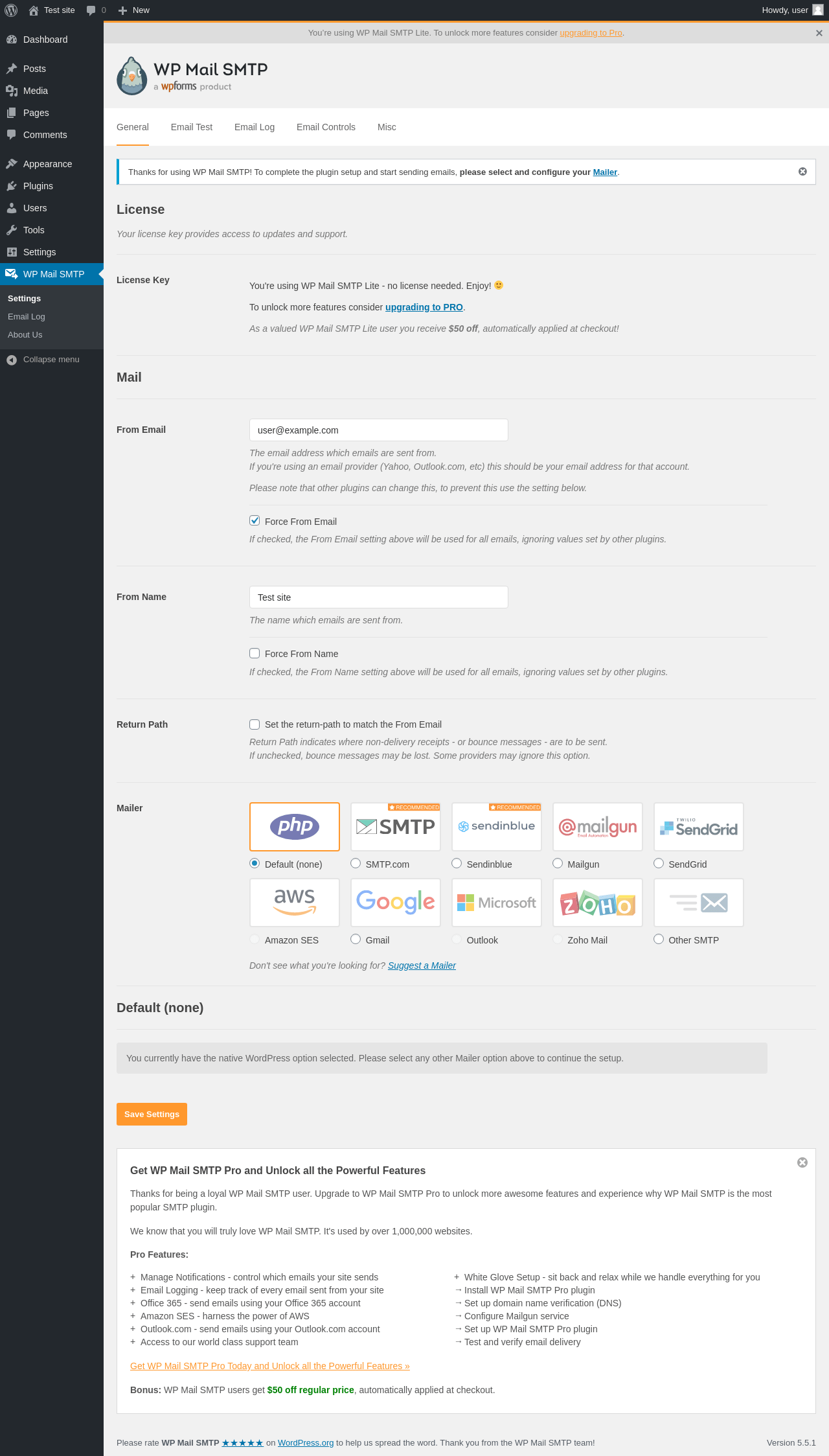Uncheck the Force From Email checkbox
Viewport: 829px width, 1456px height.
pyautogui.click(x=255, y=521)
